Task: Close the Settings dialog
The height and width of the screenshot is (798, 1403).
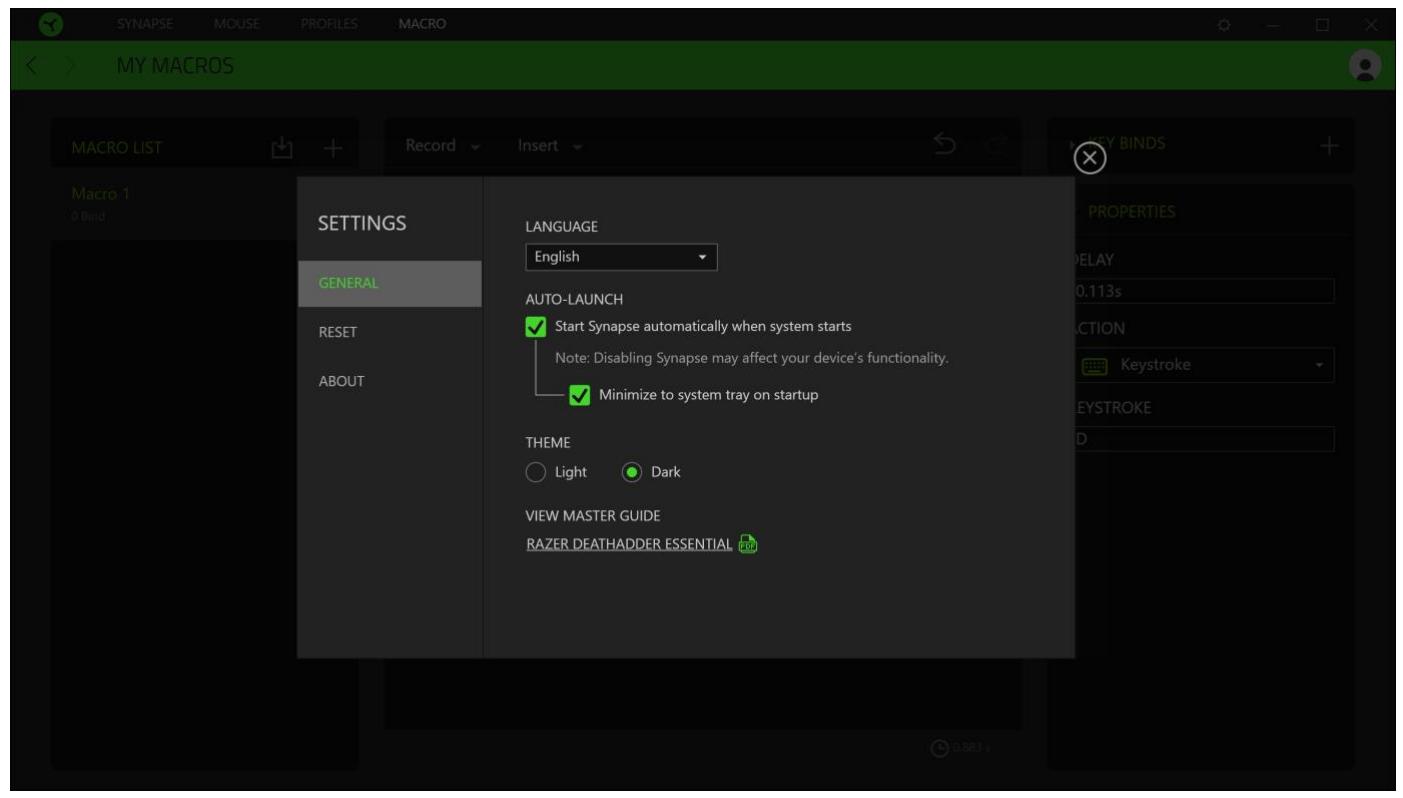Action: point(1089,159)
